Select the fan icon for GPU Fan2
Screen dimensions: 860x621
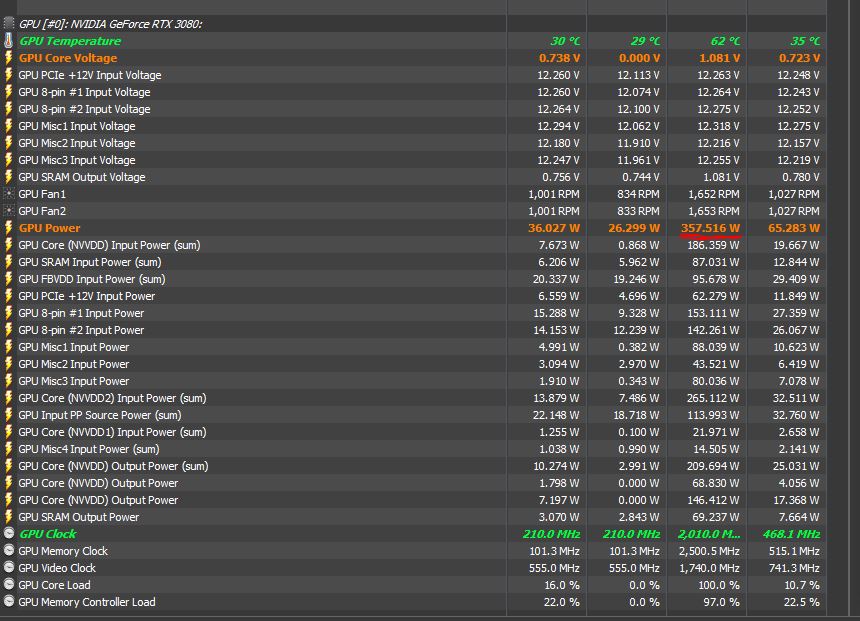(x=9, y=211)
